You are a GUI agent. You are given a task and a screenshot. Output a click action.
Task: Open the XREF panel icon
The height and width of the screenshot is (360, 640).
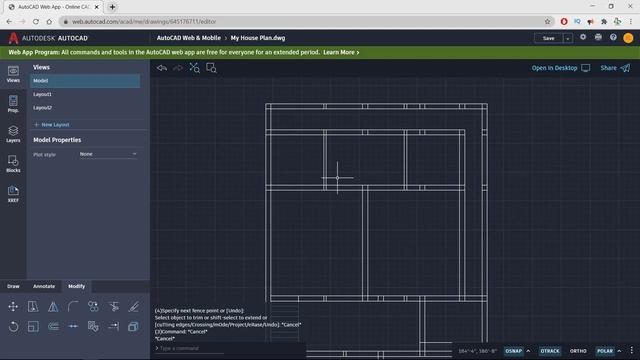(13, 194)
